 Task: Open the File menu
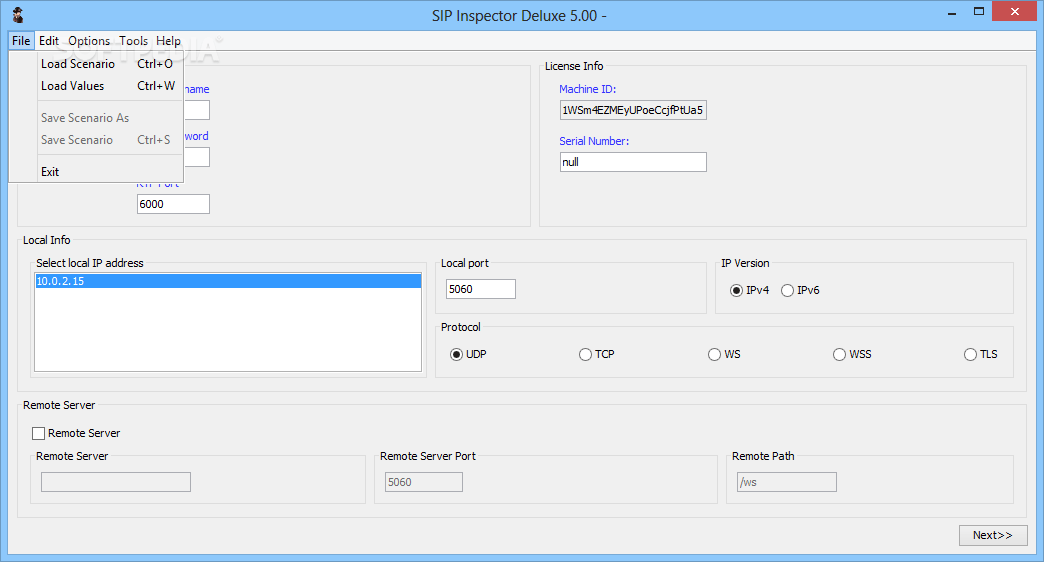coord(21,41)
